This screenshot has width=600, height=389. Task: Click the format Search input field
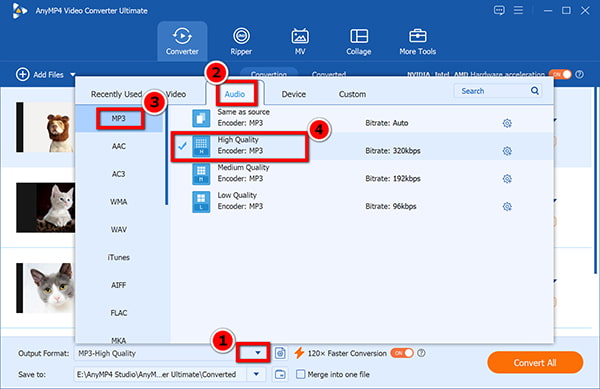492,91
